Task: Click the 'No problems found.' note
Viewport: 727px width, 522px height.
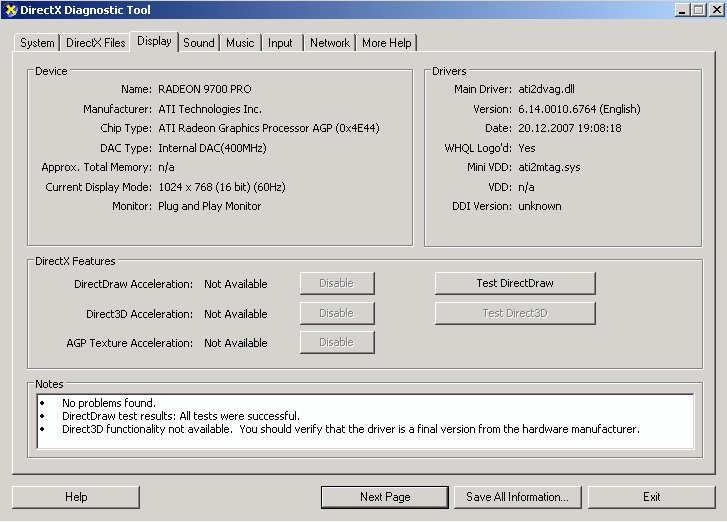Action: (x=109, y=403)
